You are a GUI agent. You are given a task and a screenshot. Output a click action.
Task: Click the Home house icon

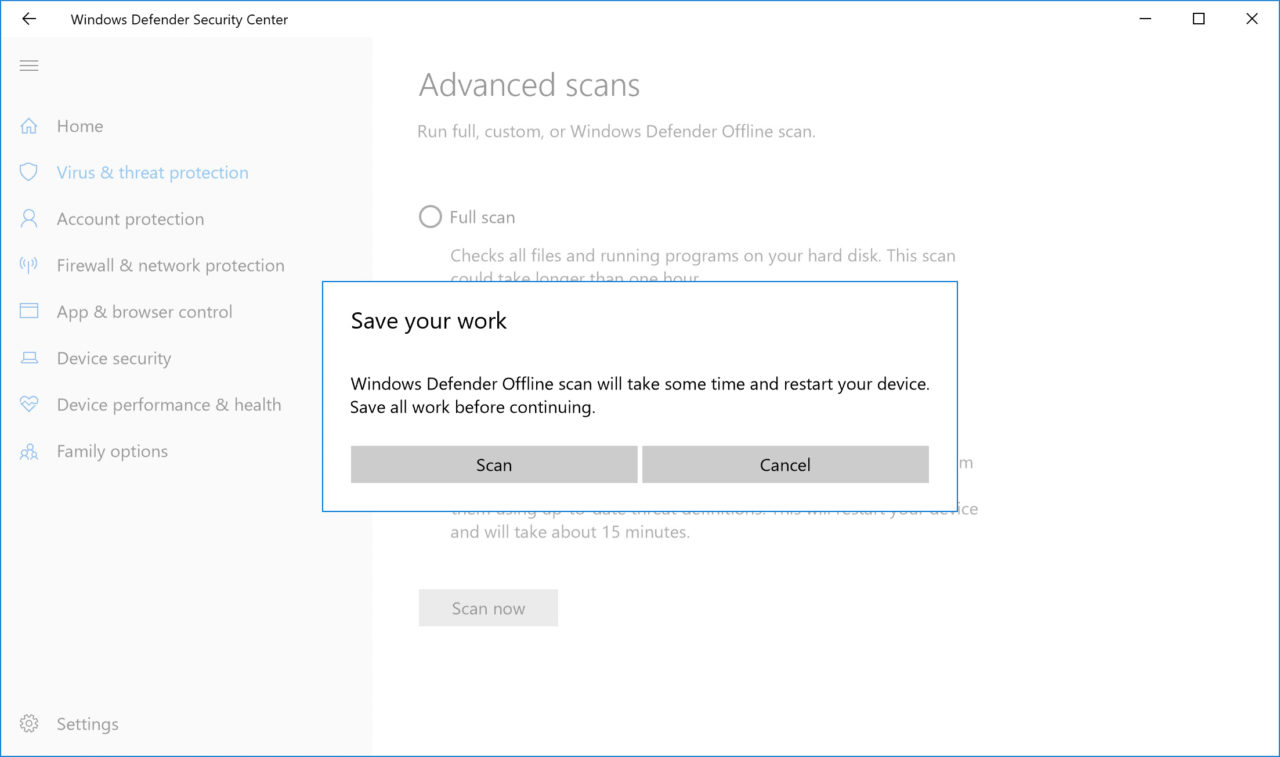[x=29, y=126]
